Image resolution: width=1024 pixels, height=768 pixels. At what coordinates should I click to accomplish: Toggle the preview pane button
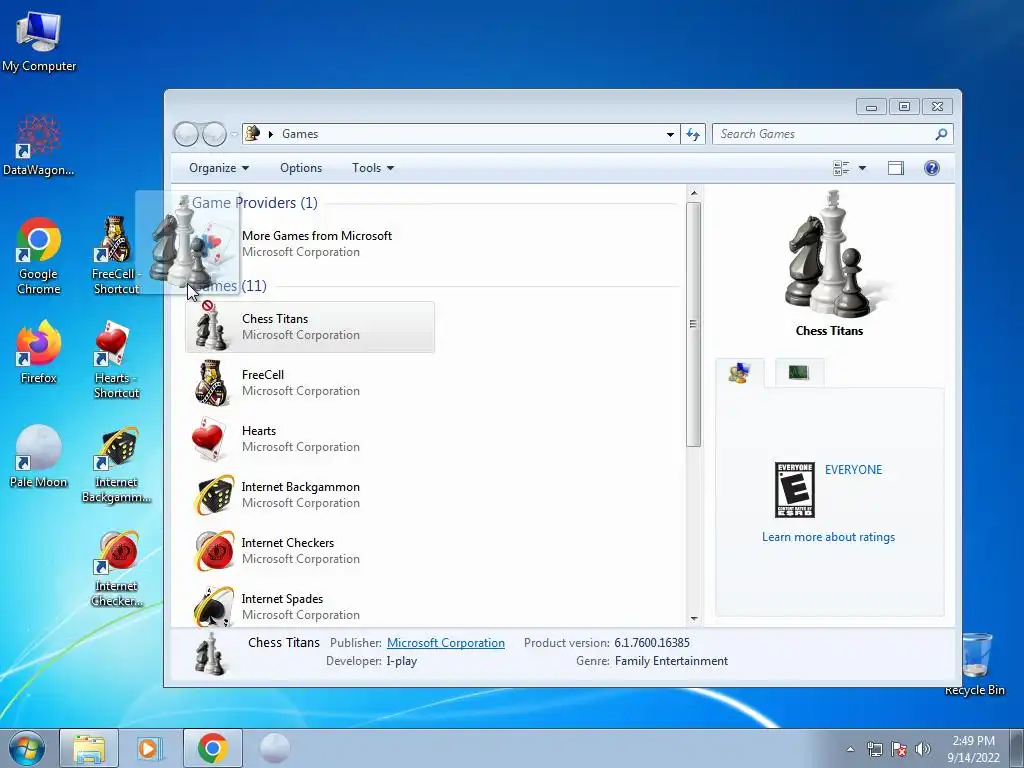[x=895, y=168]
